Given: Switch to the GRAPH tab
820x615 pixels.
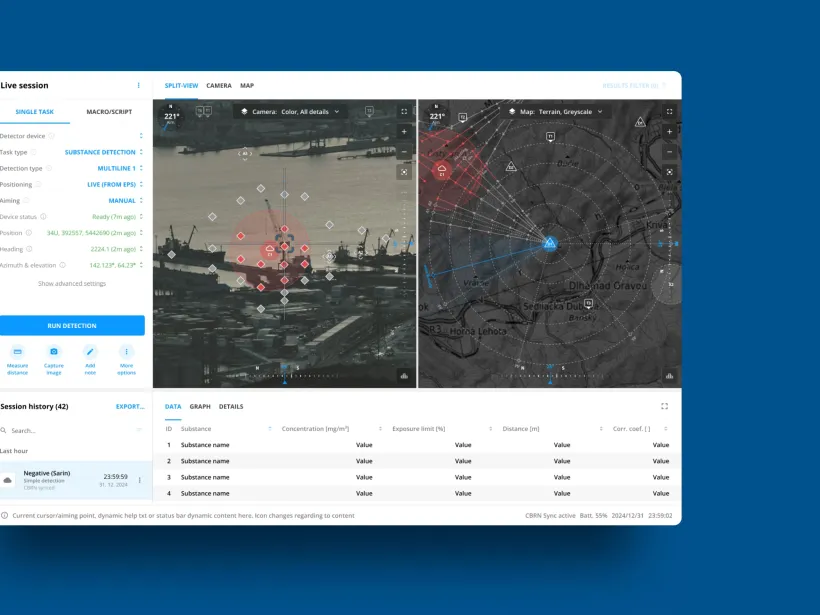Looking at the screenshot, I should tap(197, 406).
